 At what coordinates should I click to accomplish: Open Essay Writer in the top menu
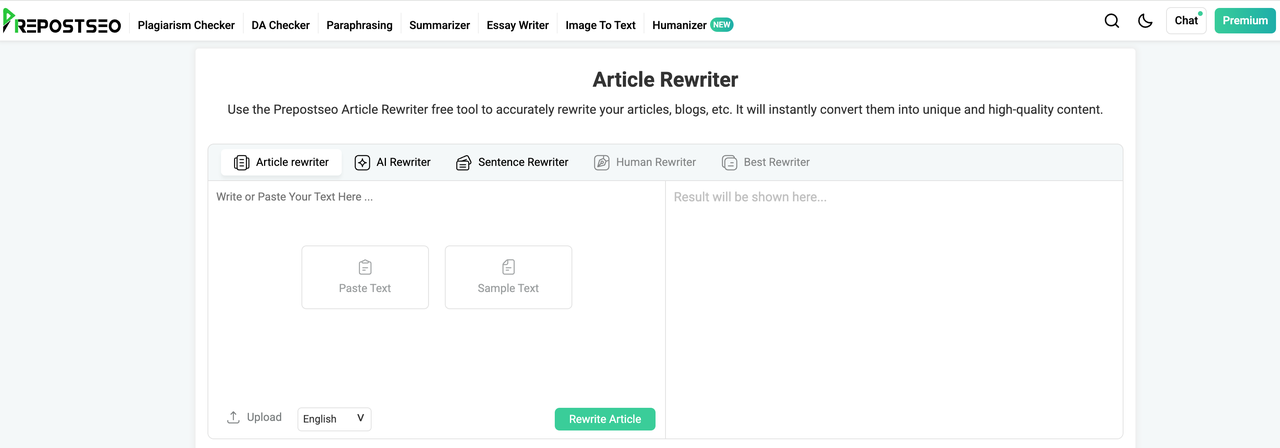(518, 25)
